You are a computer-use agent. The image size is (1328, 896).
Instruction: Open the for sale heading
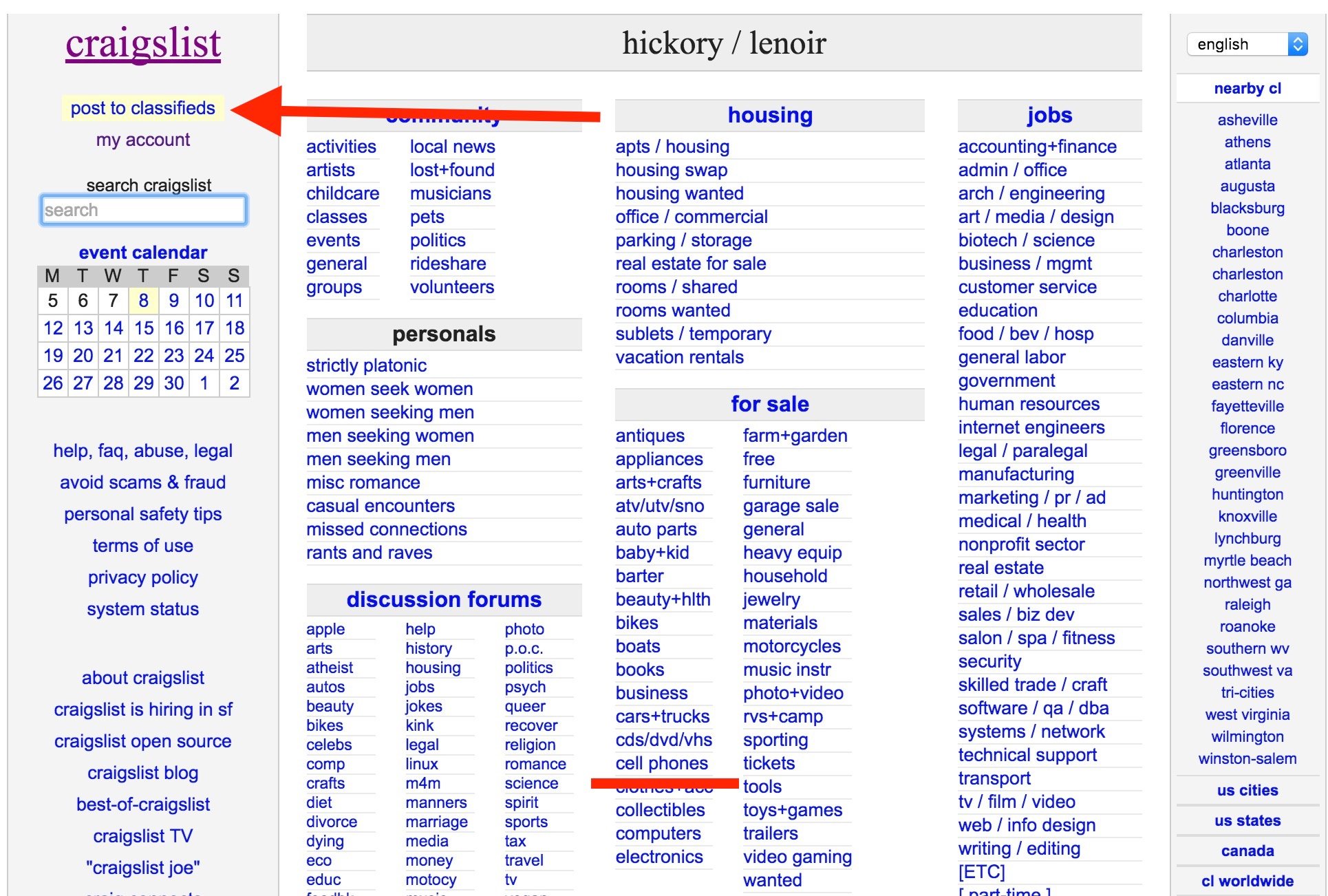click(770, 404)
